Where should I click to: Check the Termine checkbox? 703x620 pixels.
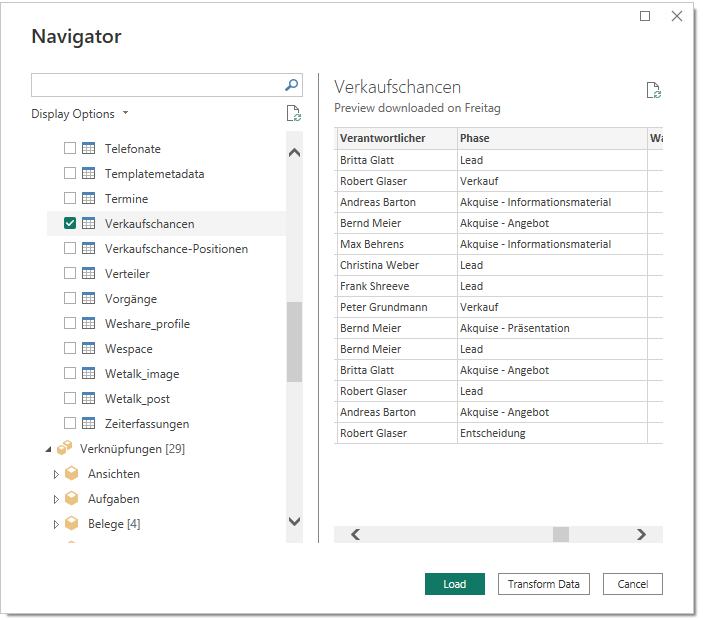70,198
